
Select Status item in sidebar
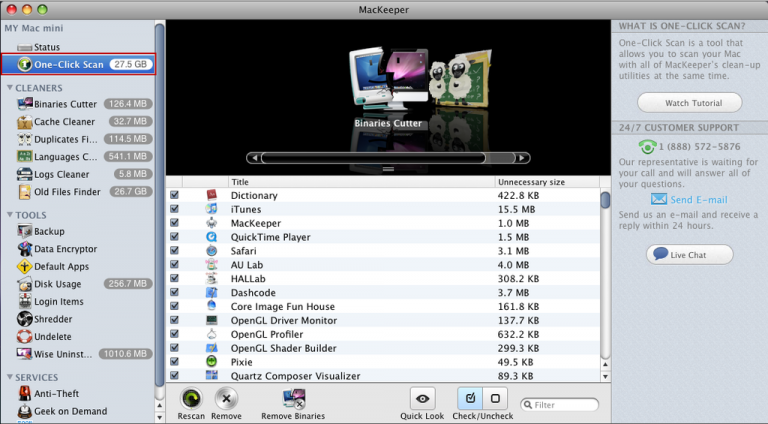coord(46,47)
